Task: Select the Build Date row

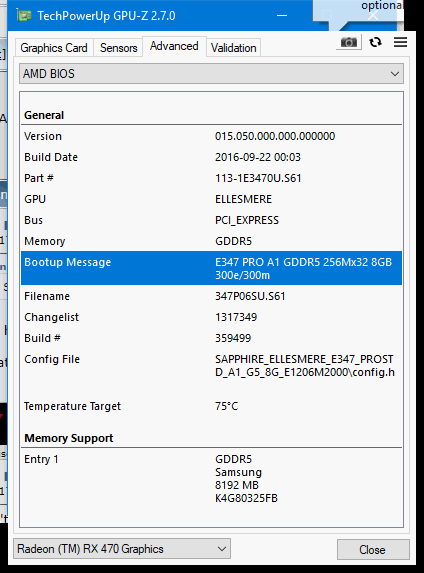Action: click(211, 157)
